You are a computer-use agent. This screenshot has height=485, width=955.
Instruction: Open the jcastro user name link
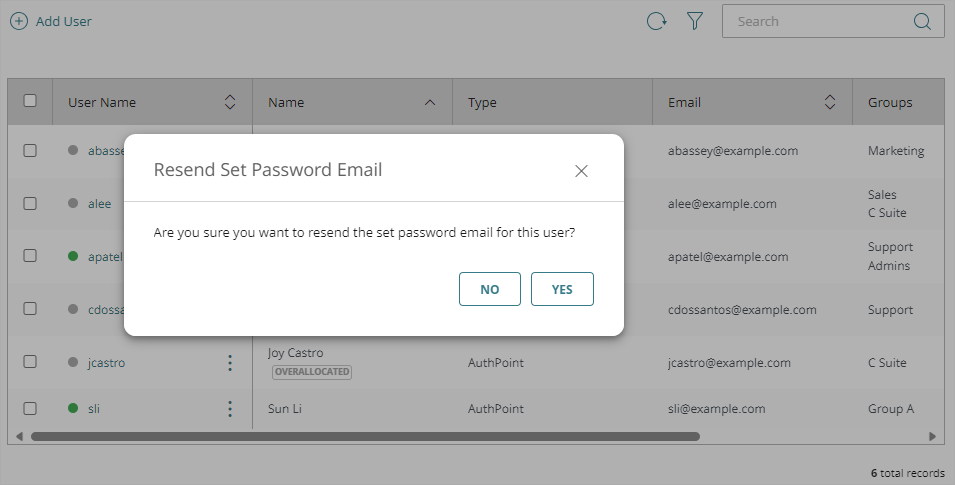click(x=107, y=363)
